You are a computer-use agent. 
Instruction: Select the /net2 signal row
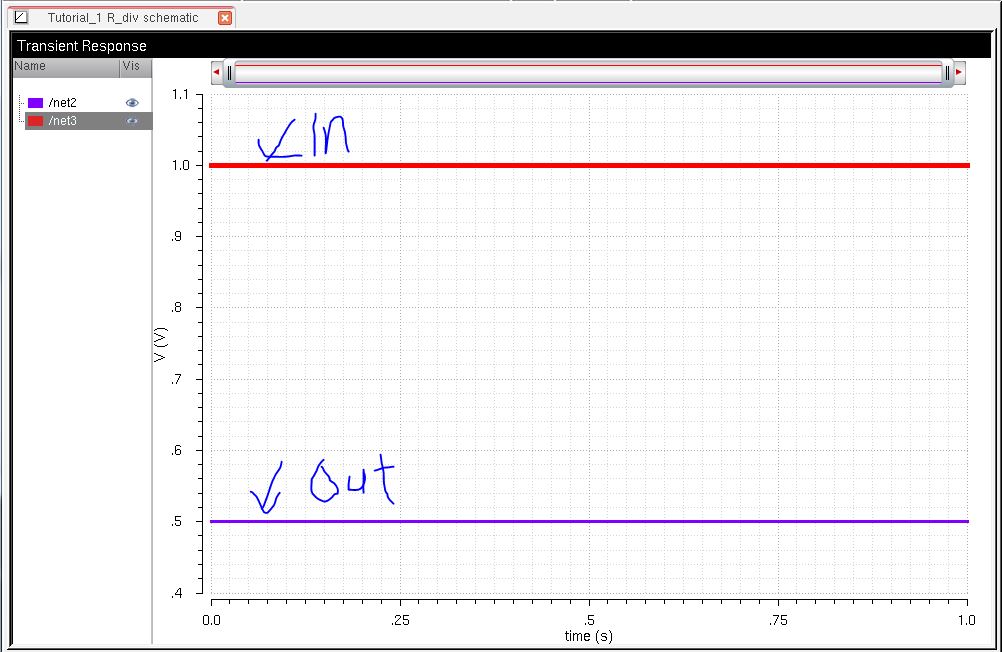[x=88, y=102]
